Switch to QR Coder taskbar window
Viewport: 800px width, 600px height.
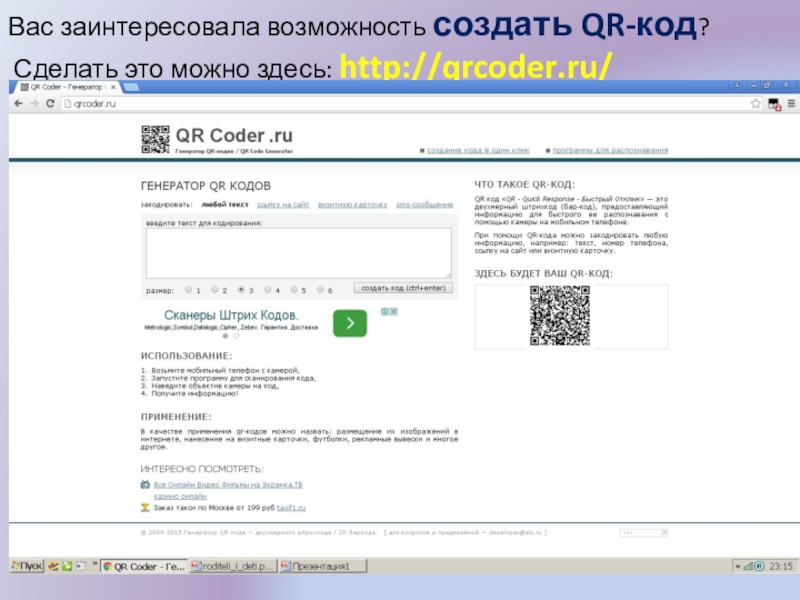[x=144, y=566]
